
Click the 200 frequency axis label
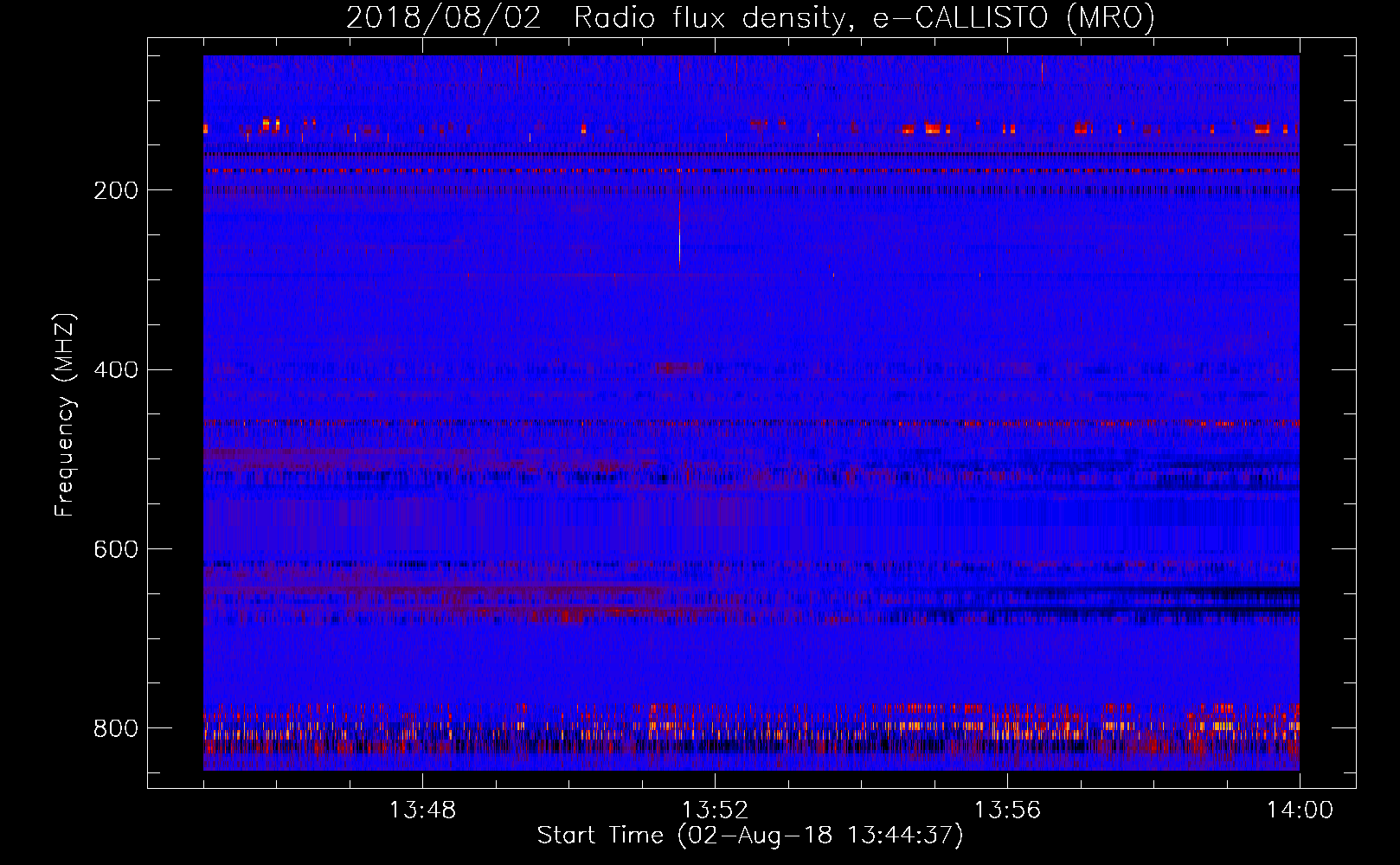116,191
